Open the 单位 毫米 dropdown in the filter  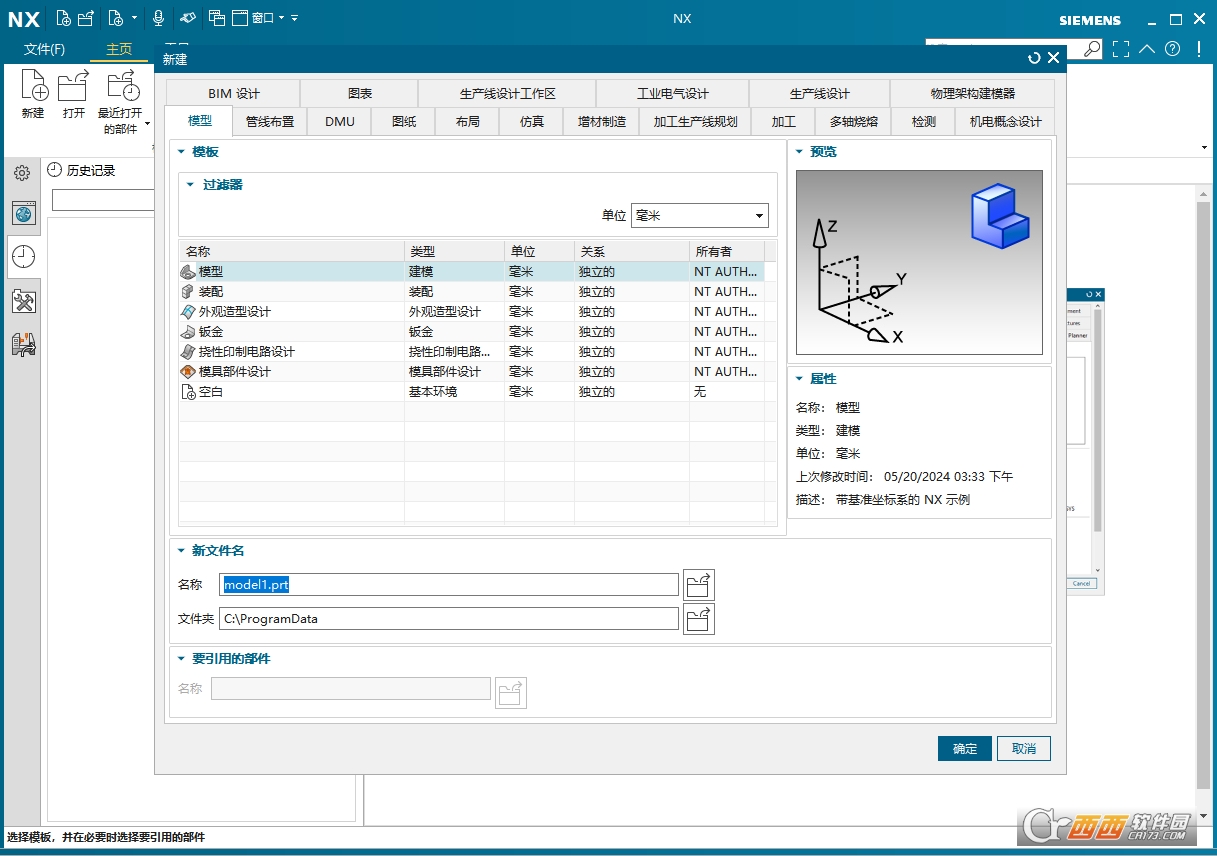tap(700, 216)
